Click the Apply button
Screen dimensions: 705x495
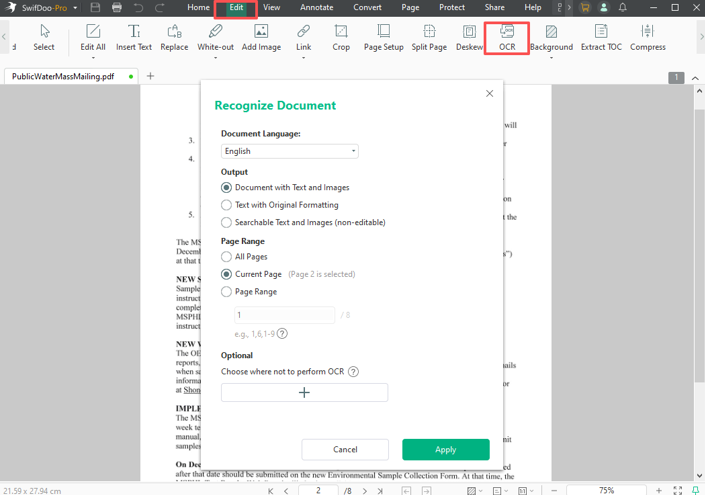(x=445, y=450)
